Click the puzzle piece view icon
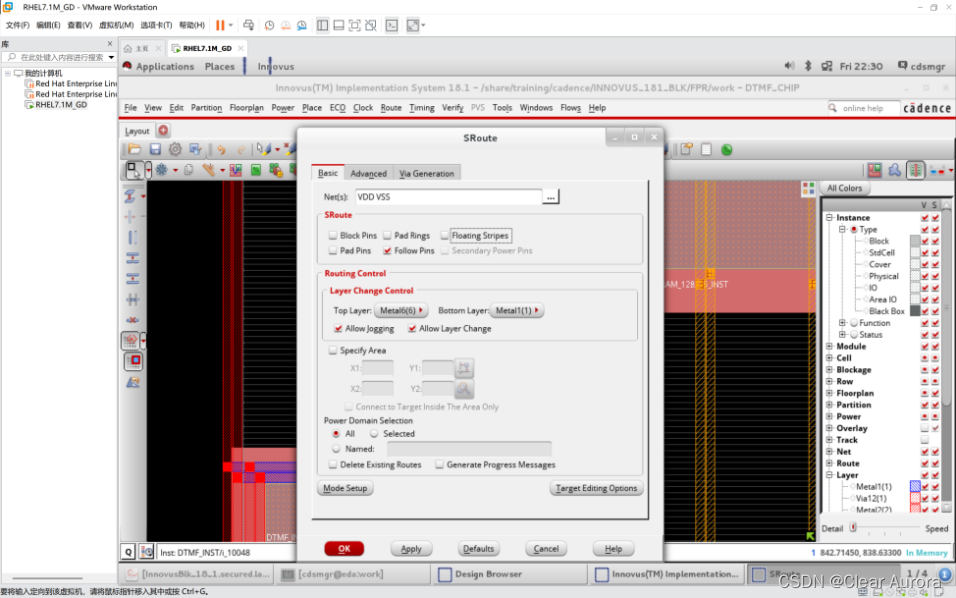The width and height of the screenshot is (956, 598). (894, 170)
